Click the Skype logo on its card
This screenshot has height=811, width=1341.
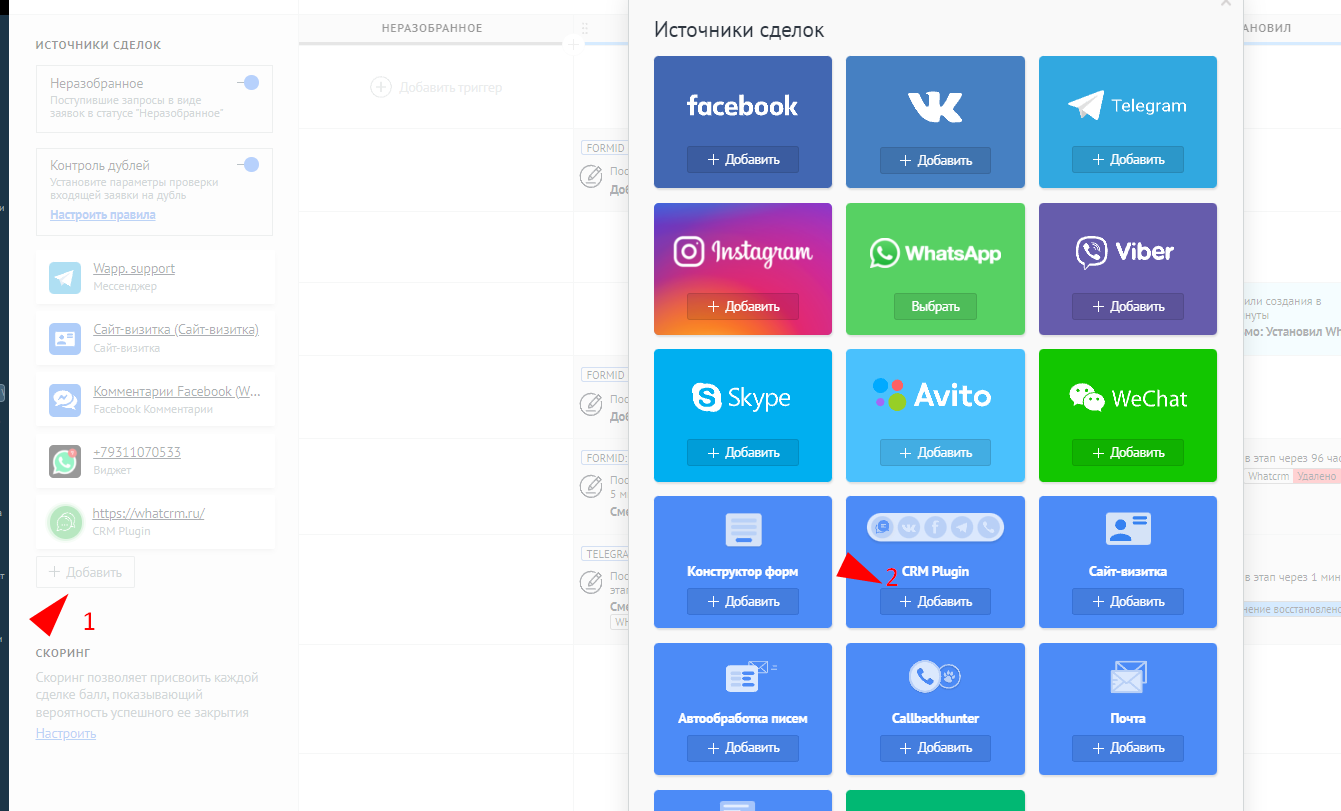[x=742, y=398]
